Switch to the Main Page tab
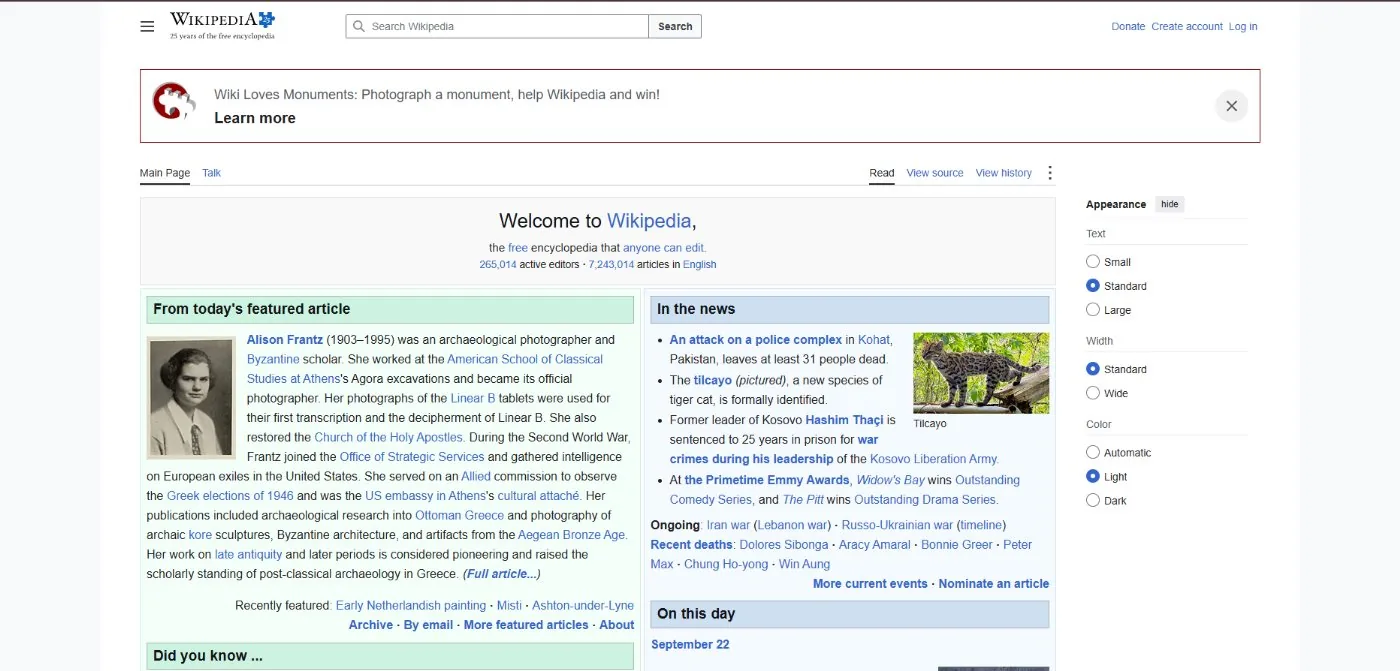This screenshot has width=1400, height=671. [164, 173]
